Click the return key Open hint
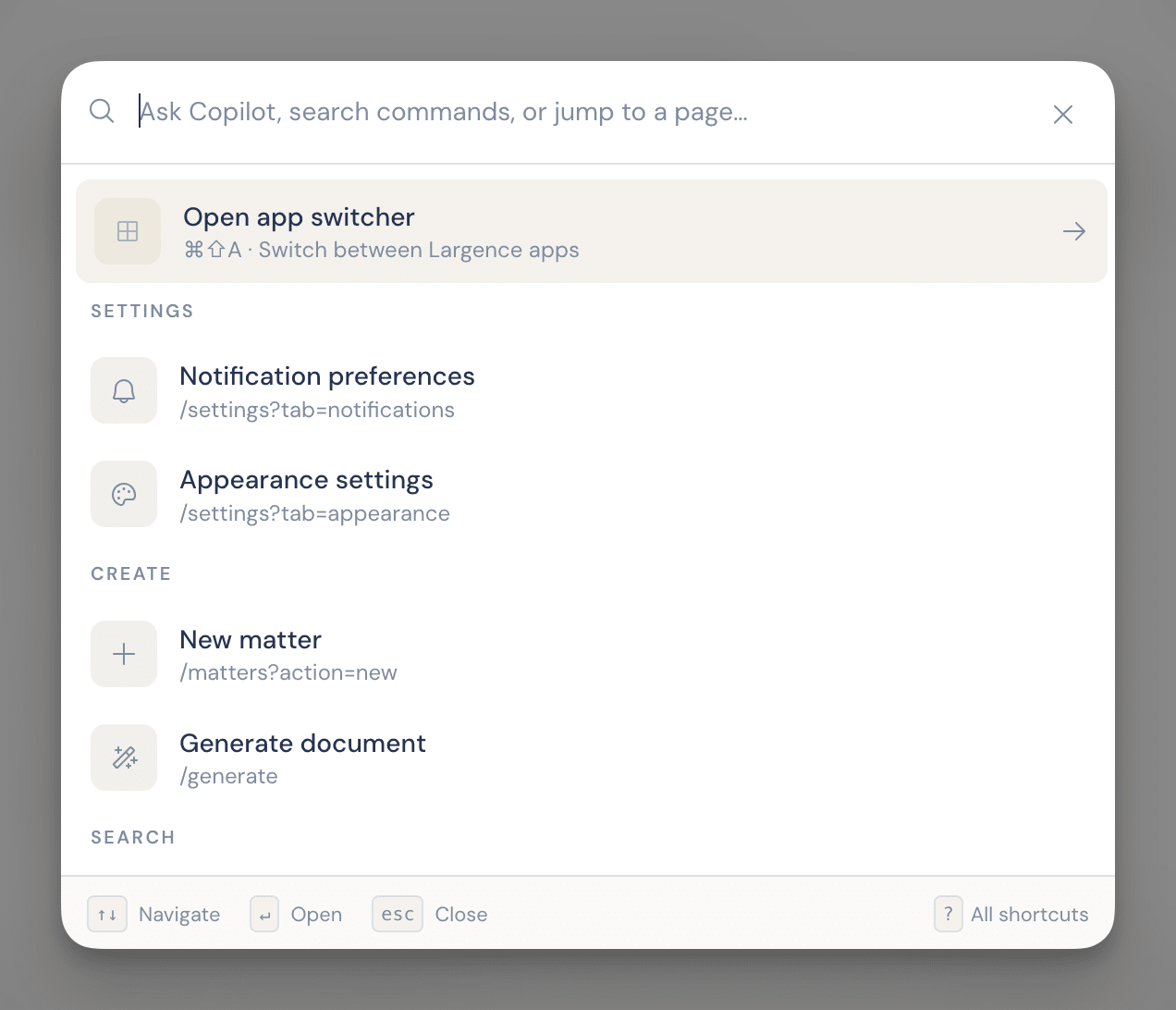This screenshot has height=1010, width=1176. pos(264,914)
